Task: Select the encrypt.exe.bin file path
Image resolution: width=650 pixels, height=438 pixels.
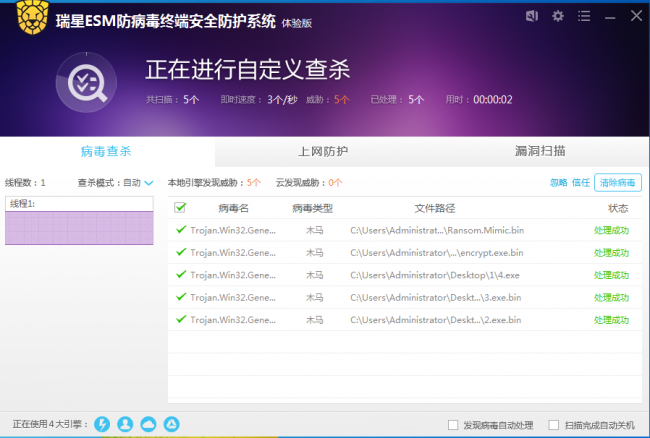Action: [x=437, y=253]
